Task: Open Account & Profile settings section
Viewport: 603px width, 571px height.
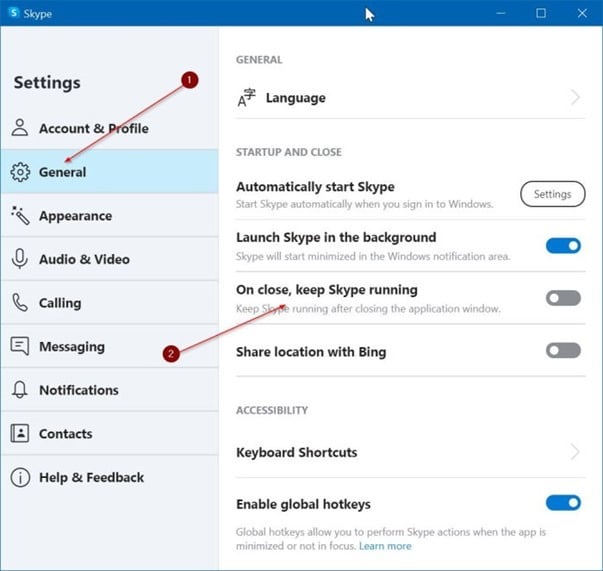Action: [x=110, y=128]
